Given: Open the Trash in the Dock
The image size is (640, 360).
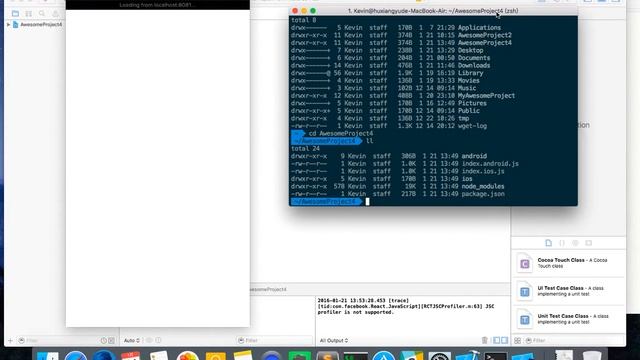Looking at the screenshot, I should pyautogui.click(x=591, y=356).
